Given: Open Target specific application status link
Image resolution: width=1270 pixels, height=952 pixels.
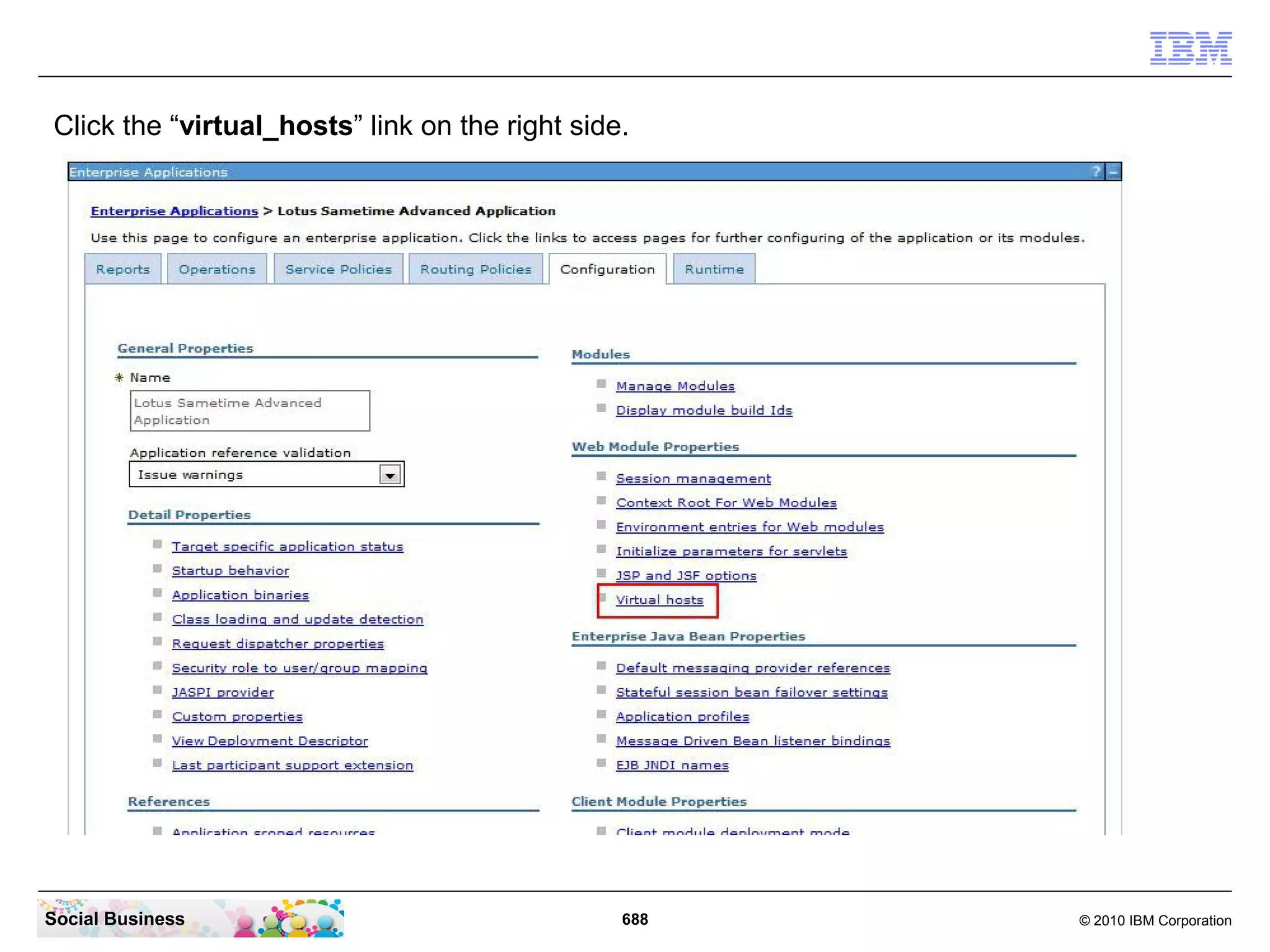Looking at the screenshot, I should tap(288, 547).
